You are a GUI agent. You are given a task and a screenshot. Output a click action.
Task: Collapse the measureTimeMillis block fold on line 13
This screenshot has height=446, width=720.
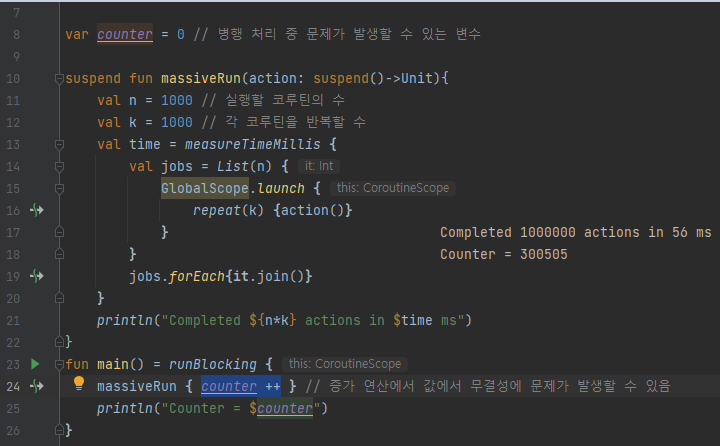(59, 145)
